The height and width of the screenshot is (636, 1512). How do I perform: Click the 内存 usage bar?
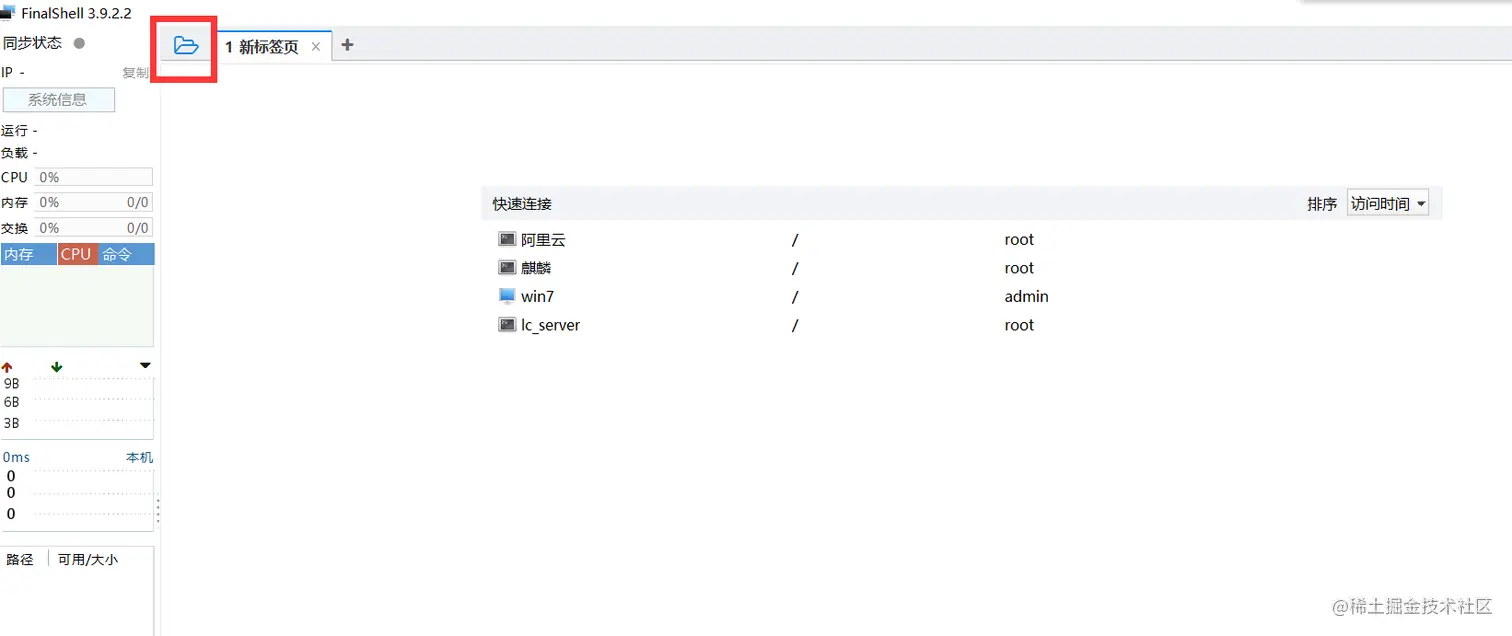pos(93,202)
